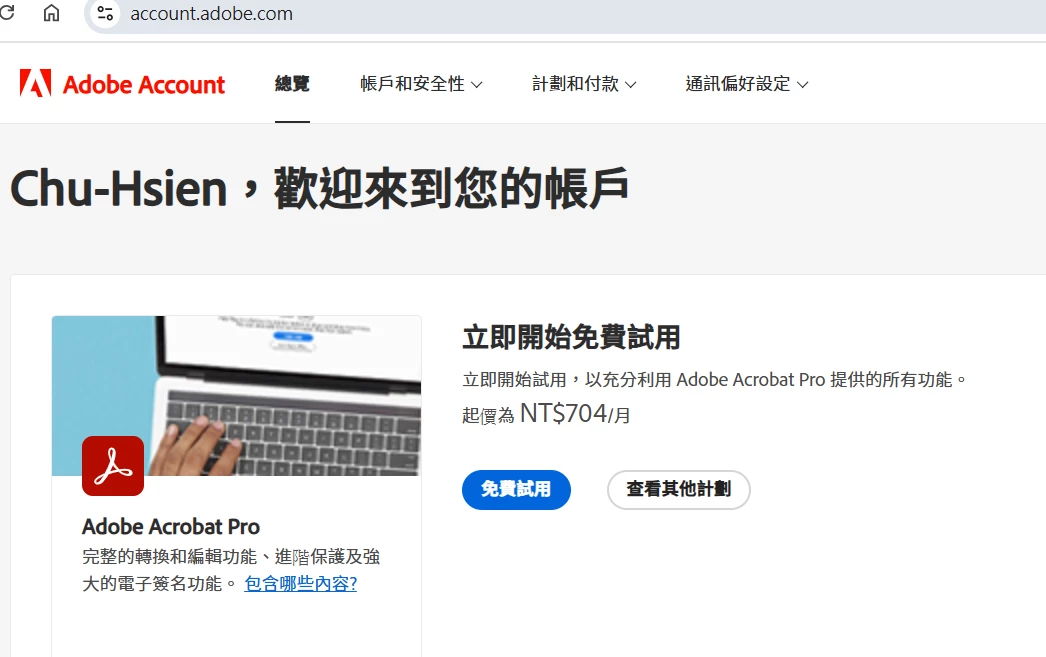Open the 計劃和付款 menu
Image resolution: width=1046 pixels, height=657 pixels.
click(584, 84)
